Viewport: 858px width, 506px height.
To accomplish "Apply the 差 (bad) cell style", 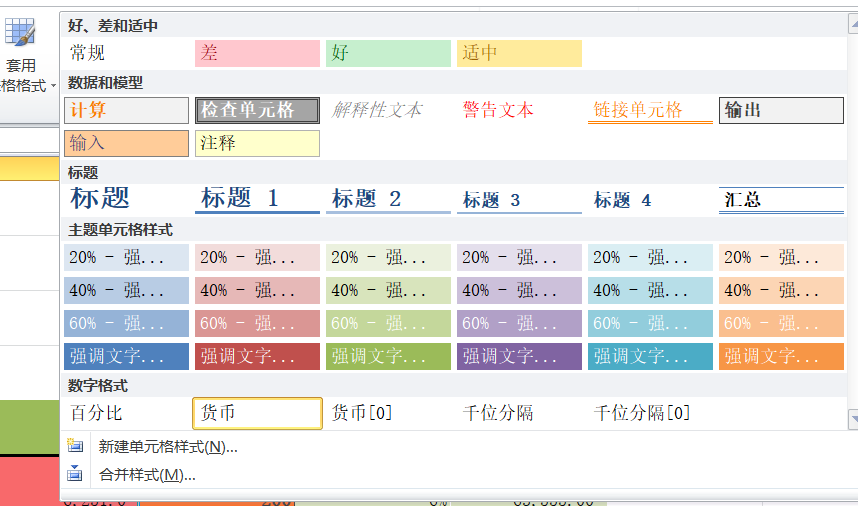I will click(x=257, y=53).
